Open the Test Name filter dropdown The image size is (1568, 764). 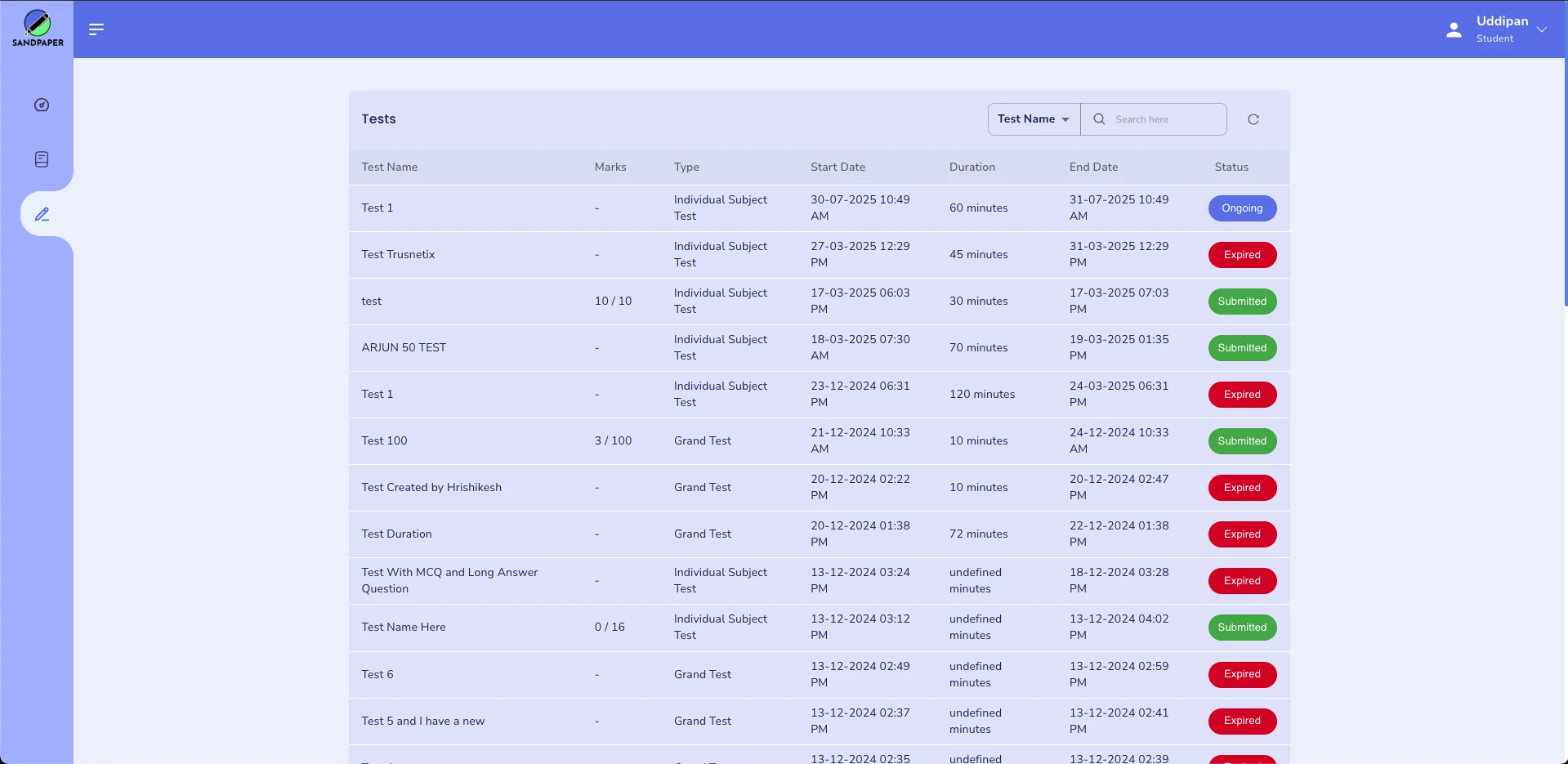(1034, 119)
